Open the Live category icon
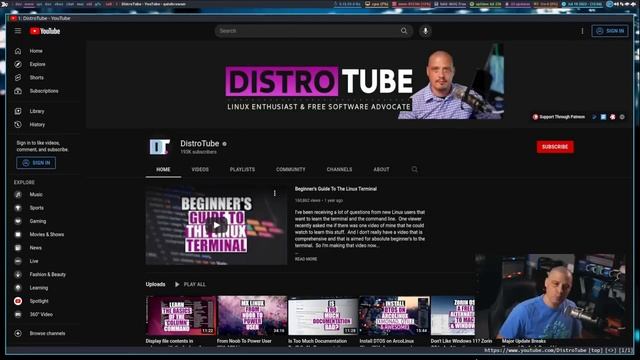Screen dimensions: 640x360 [x=18, y=261]
